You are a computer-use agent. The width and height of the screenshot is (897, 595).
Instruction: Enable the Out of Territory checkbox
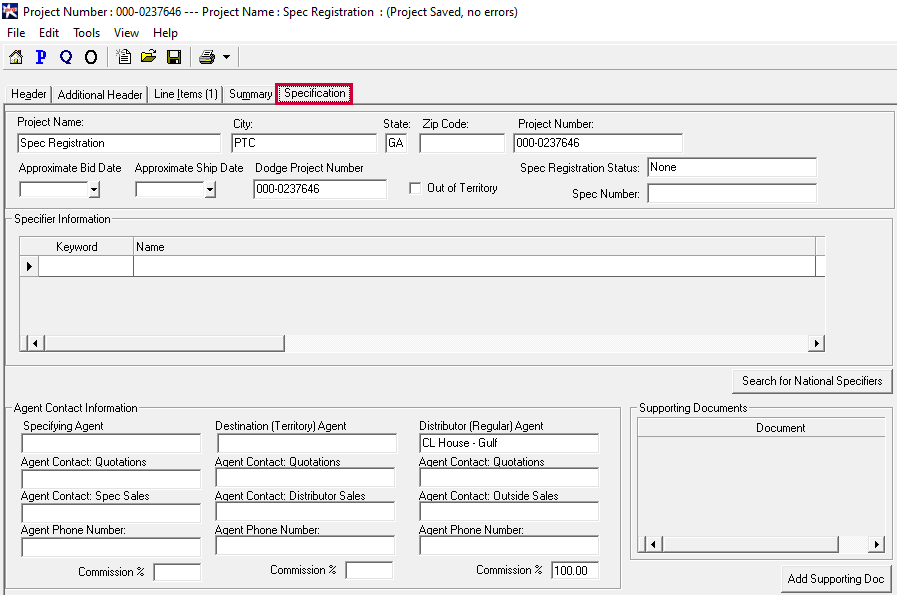click(416, 189)
